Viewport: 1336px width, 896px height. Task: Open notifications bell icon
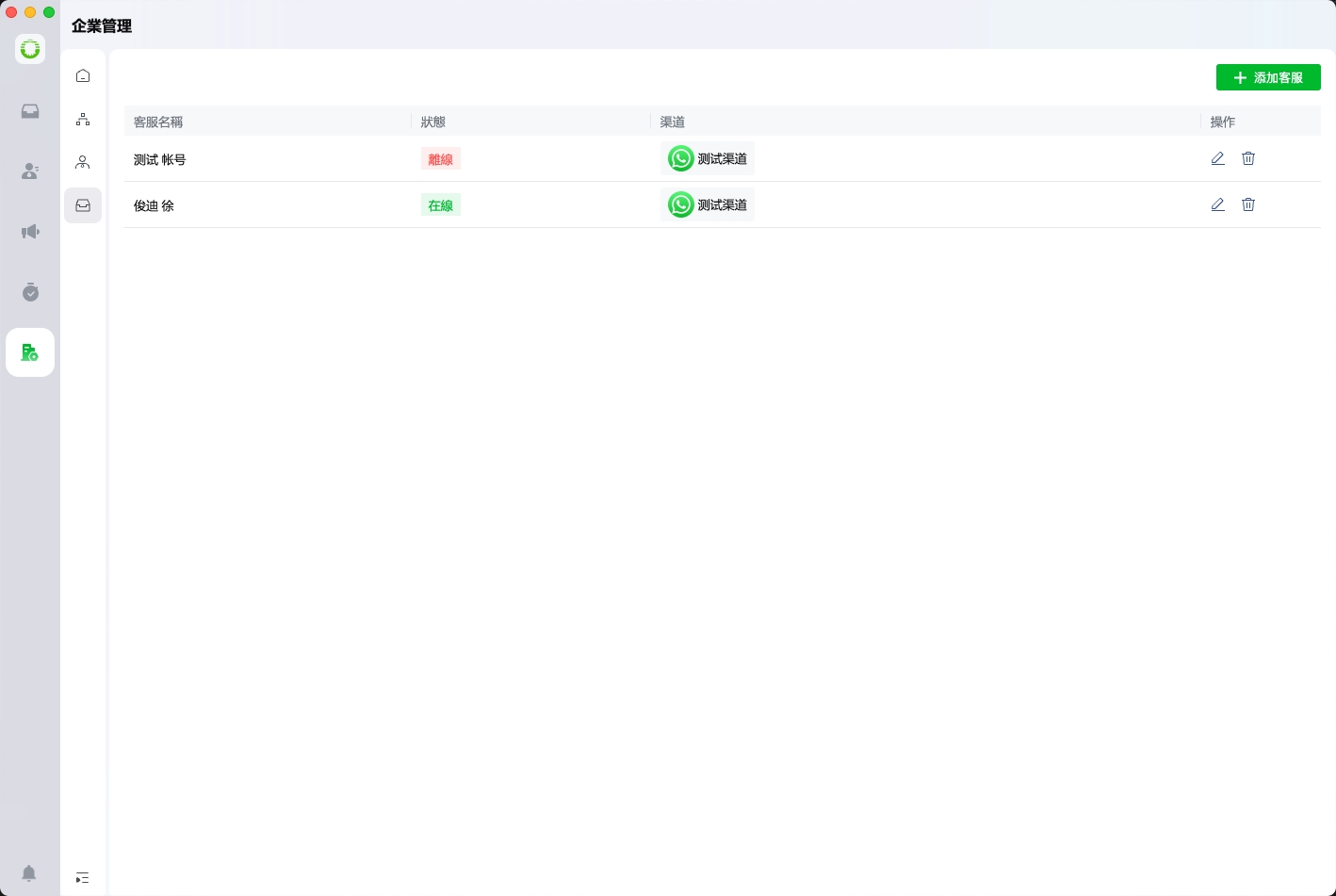point(29,872)
